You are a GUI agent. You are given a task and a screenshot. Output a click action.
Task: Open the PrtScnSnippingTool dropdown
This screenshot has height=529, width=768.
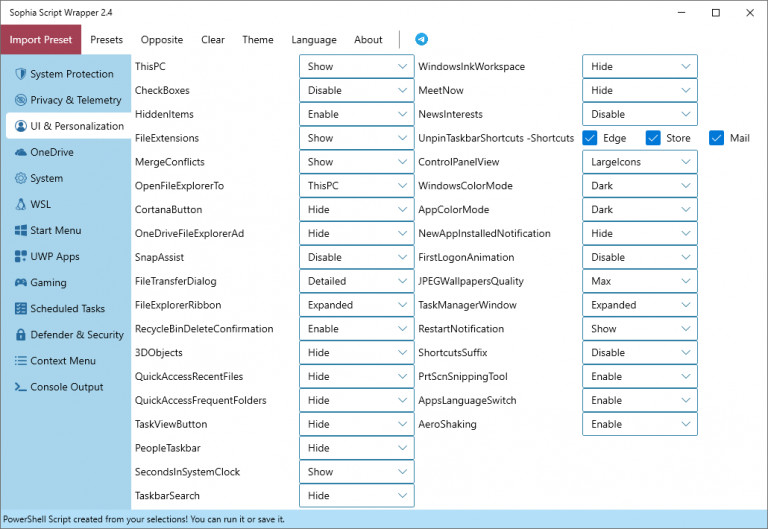(x=640, y=377)
